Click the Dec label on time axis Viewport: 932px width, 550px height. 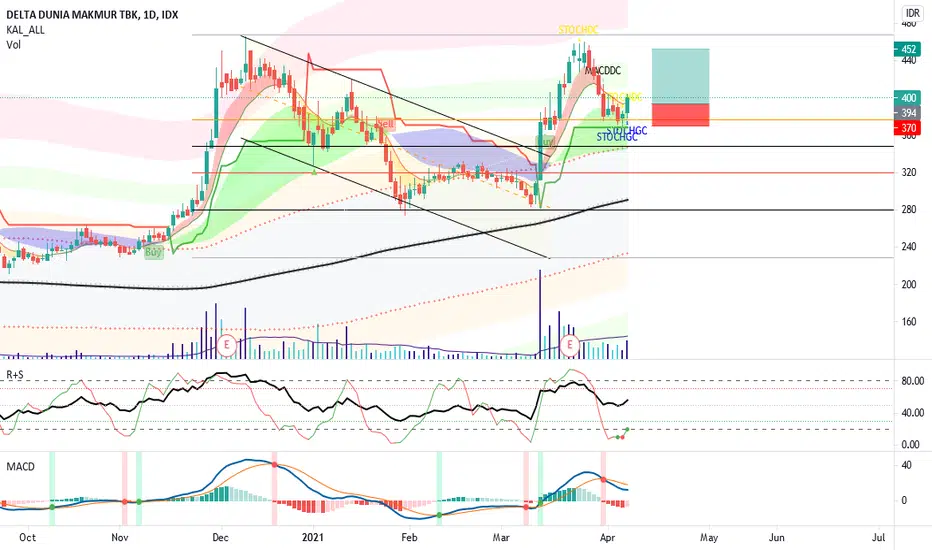[x=221, y=538]
